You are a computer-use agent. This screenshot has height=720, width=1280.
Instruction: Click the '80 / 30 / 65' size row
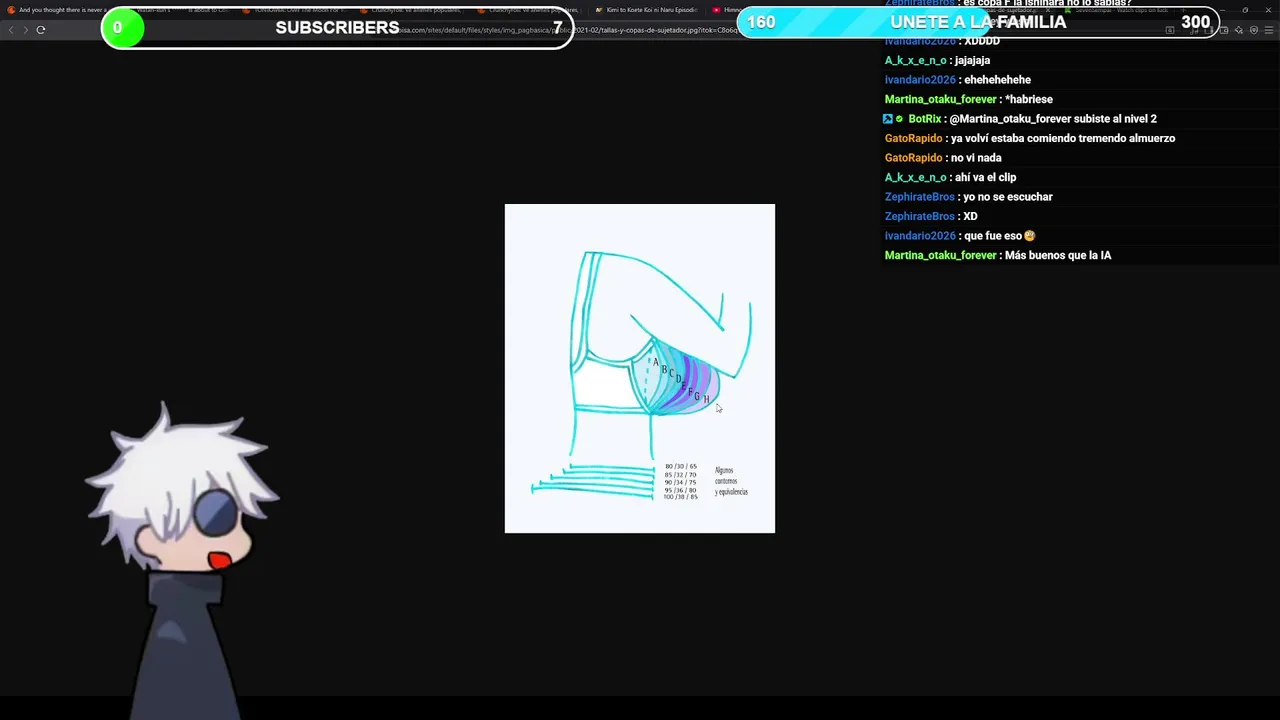pyautogui.click(x=681, y=467)
